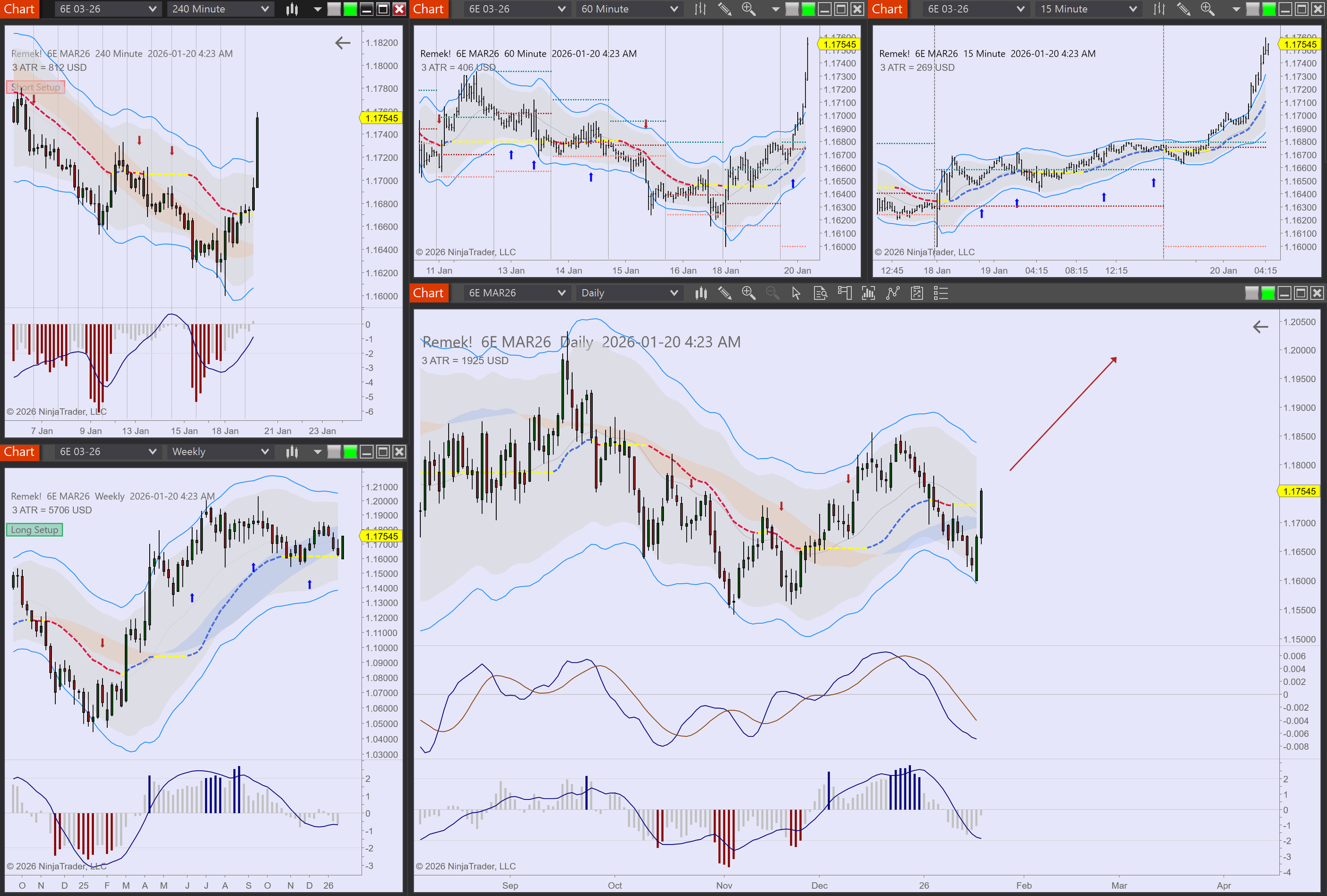
Task: Click the Chart label on the 60 Minute window
Action: [428, 9]
